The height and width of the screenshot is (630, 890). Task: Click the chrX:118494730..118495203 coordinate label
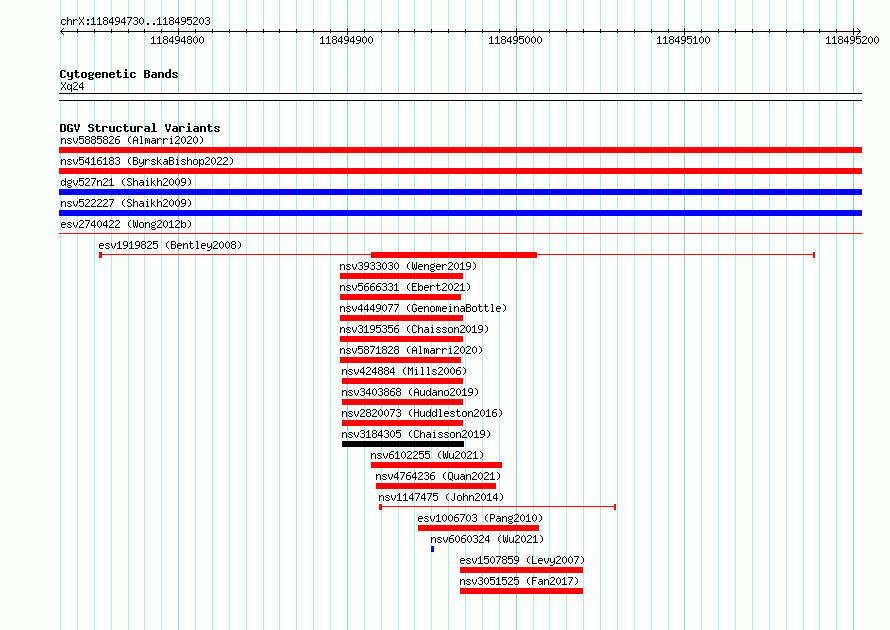point(135,21)
